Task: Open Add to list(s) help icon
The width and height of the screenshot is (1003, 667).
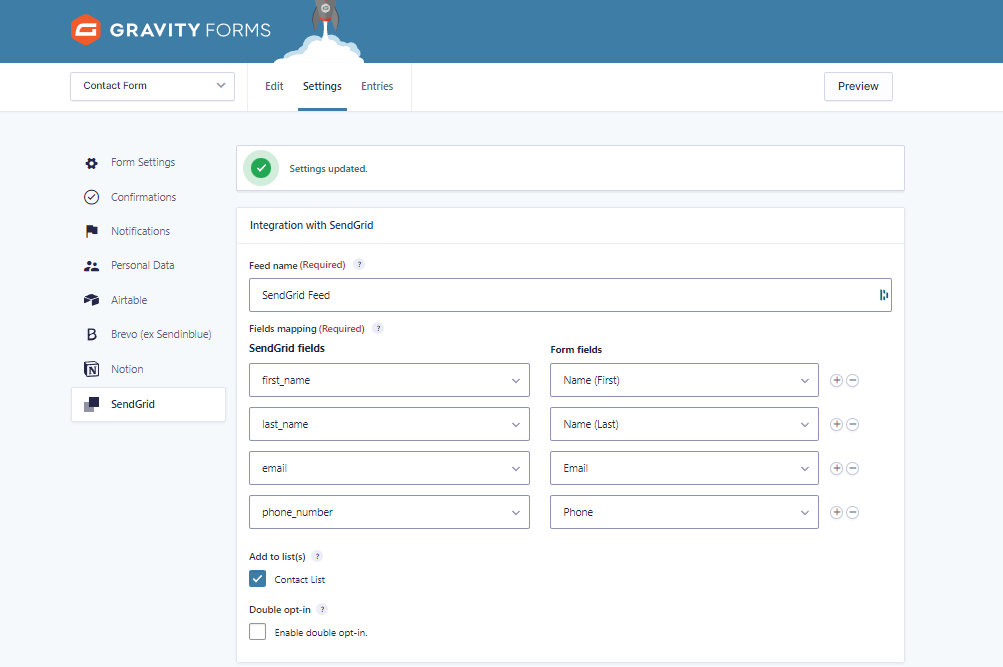Action: click(317, 556)
